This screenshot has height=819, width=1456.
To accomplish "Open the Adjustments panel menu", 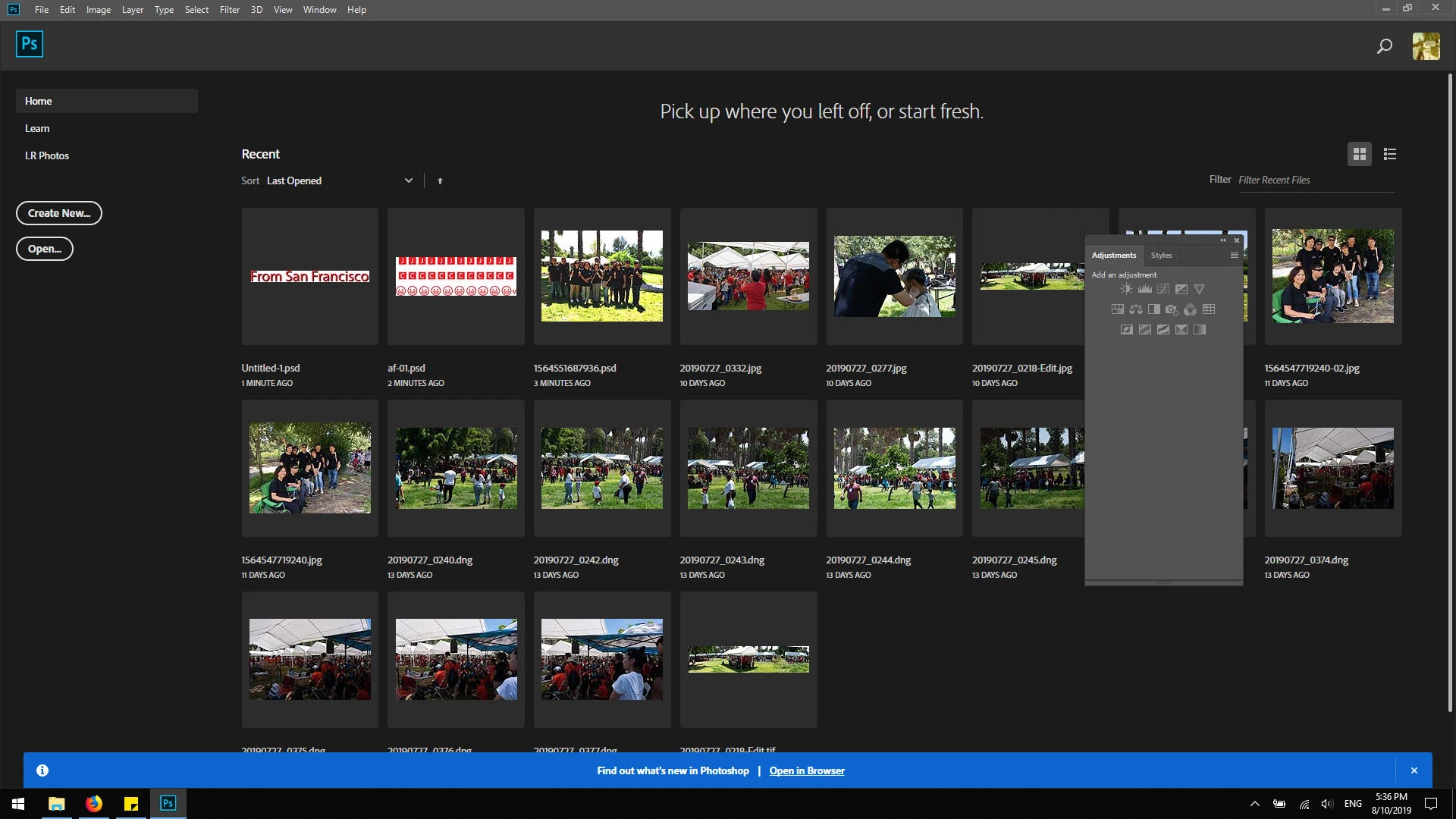I will click(1234, 256).
